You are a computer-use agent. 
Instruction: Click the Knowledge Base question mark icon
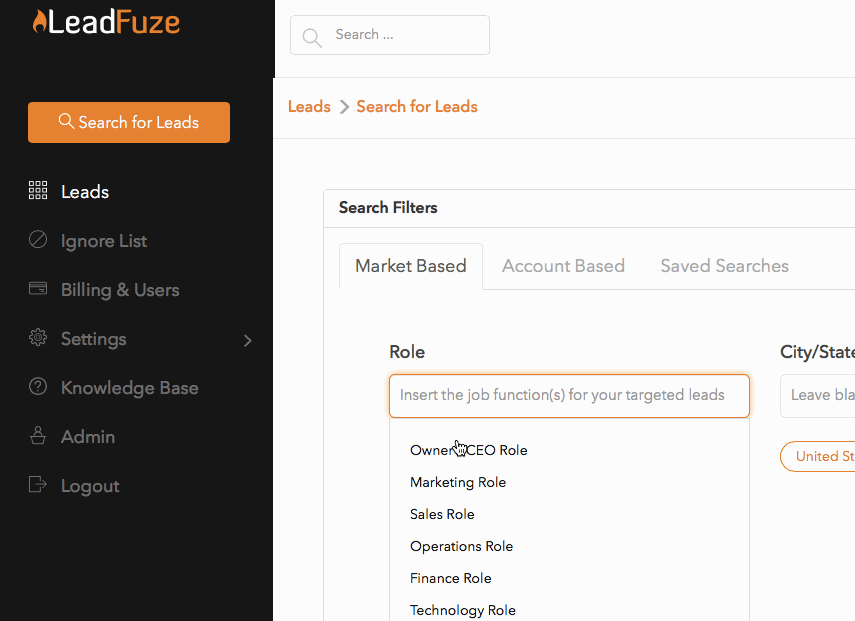point(38,387)
